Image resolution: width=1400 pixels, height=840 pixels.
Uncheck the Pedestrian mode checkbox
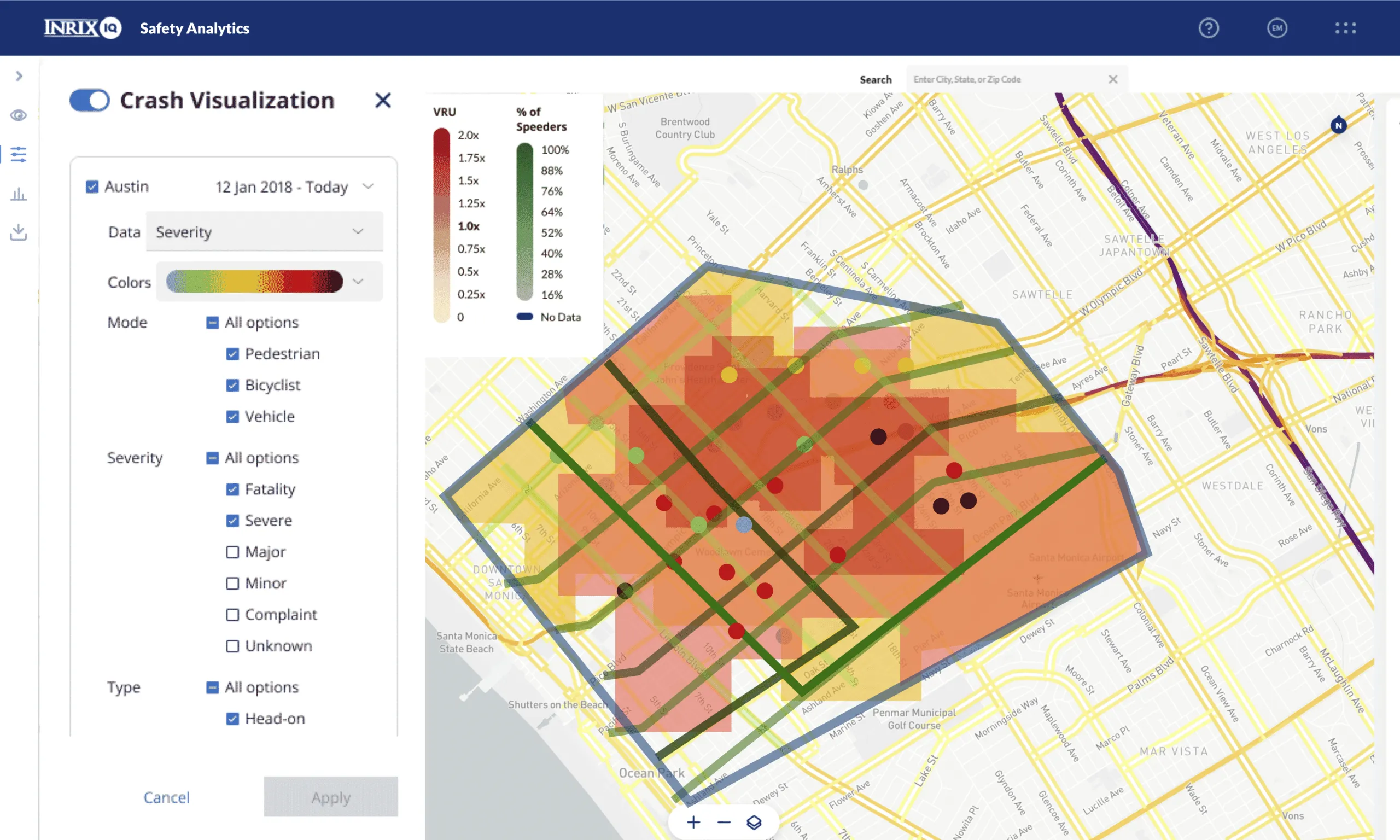pos(232,354)
